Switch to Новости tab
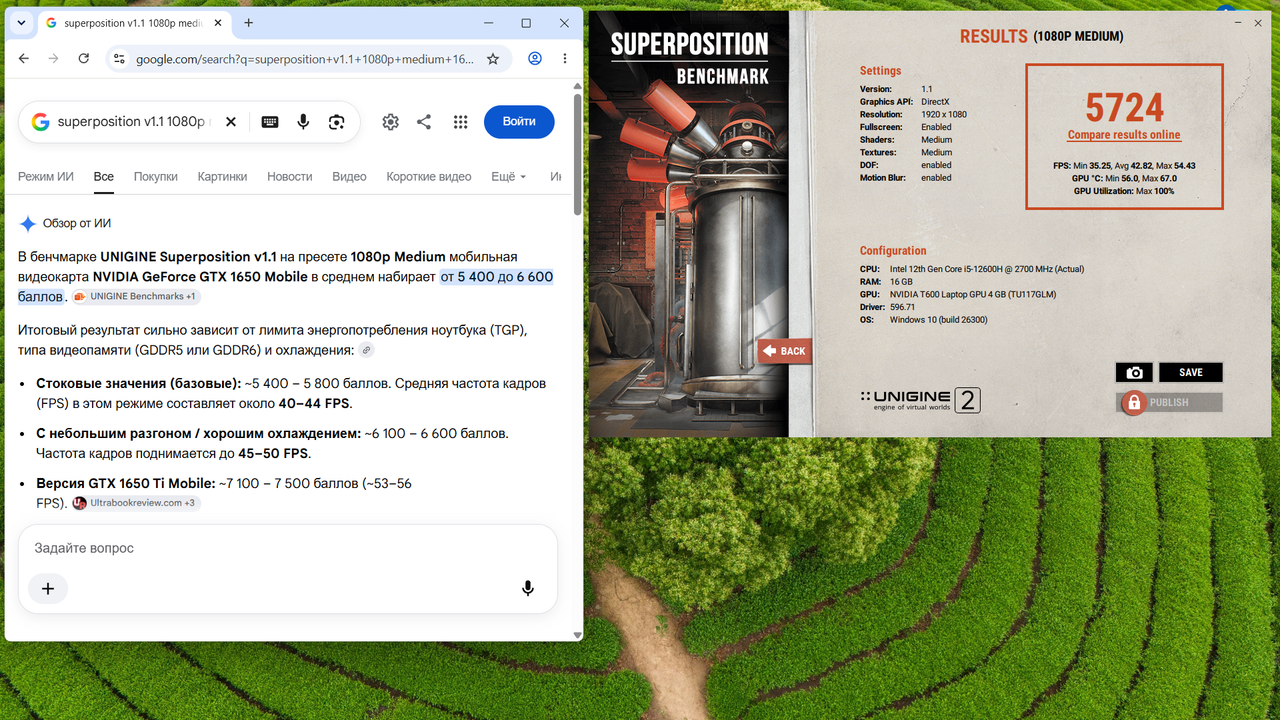1280x720 pixels. [x=290, y=177]
